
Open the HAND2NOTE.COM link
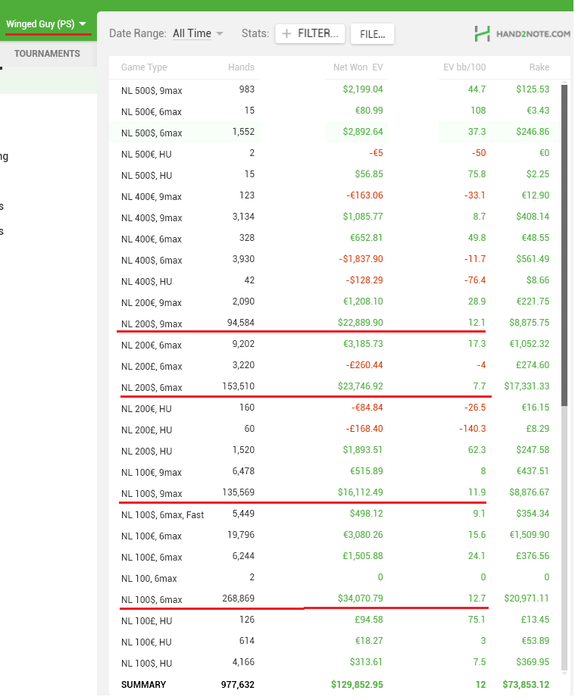point(533,34)
